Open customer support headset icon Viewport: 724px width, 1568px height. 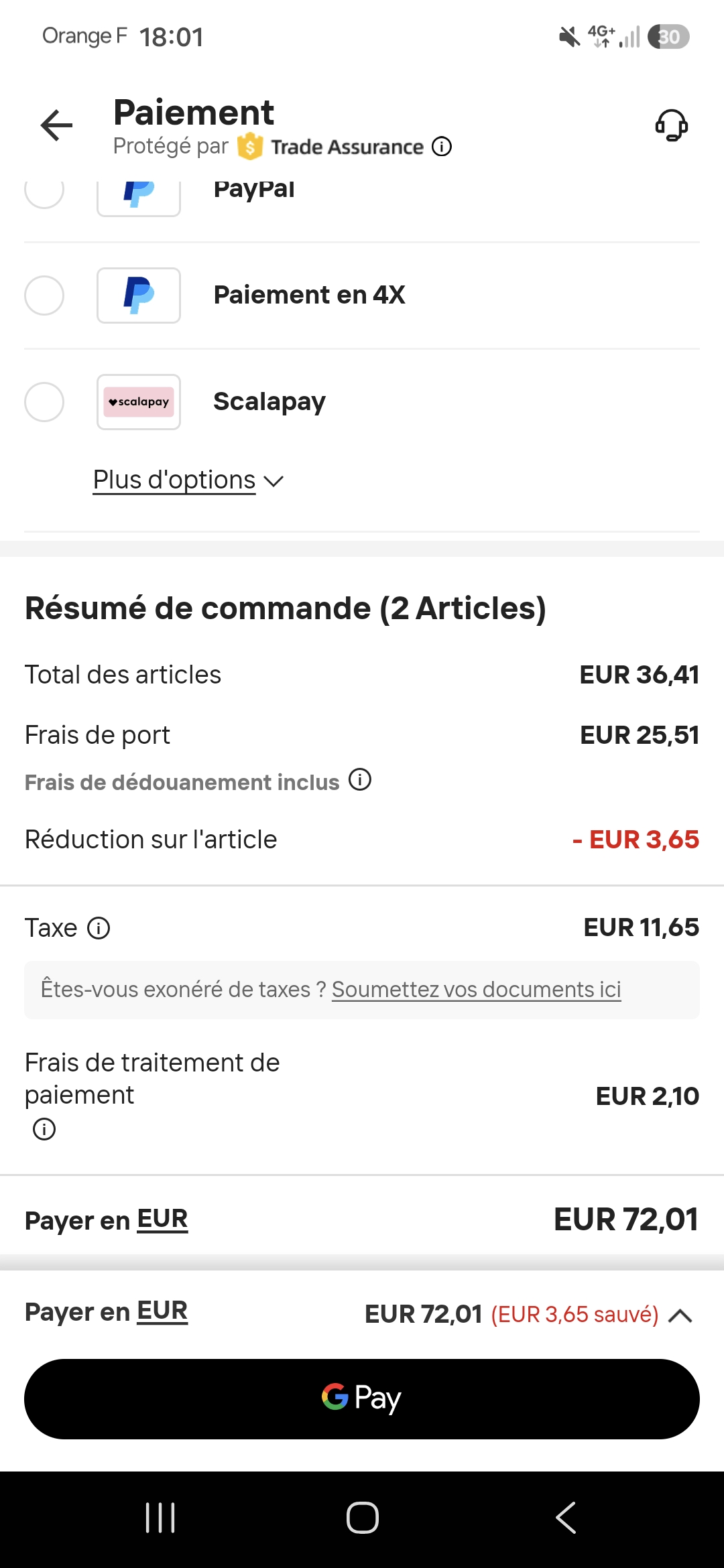[x=671, y=125]
